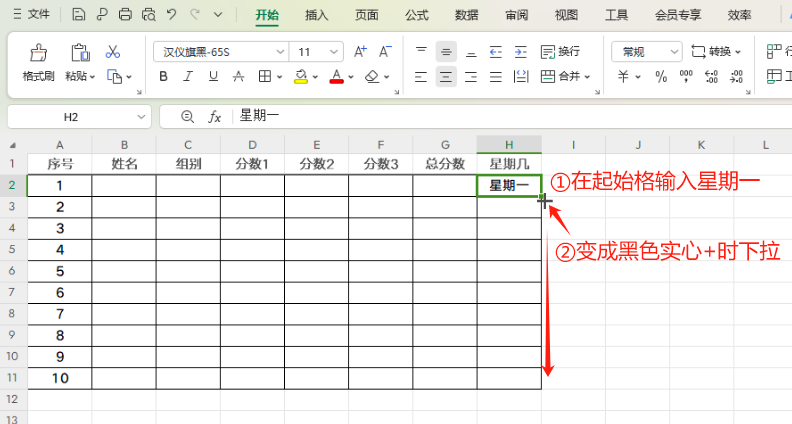Open the 会员专享 tab
The height and width of the screenshot is (424, 792).
pos(678,15)
